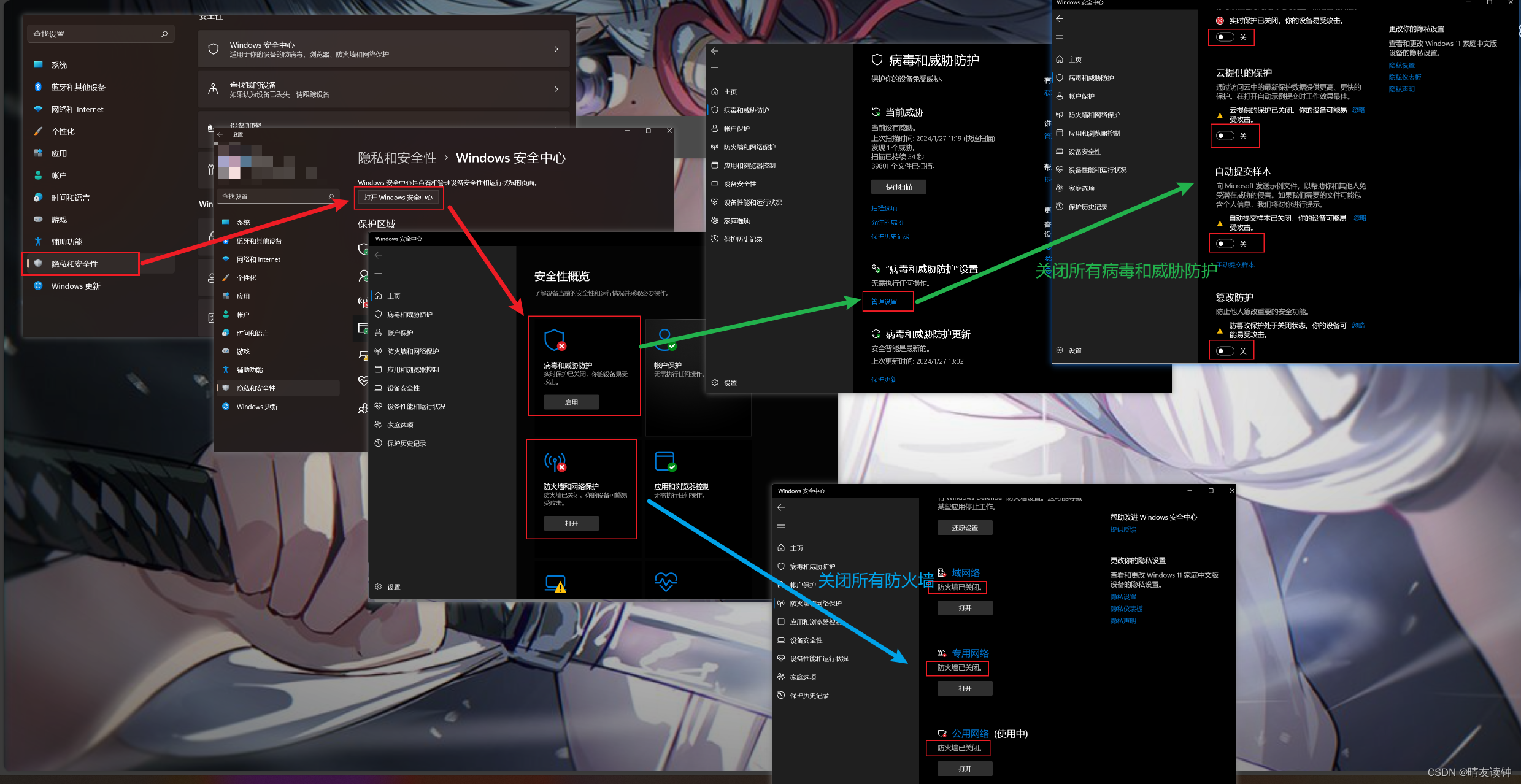Toggle the automatic sample submission switch
Image resolution: width=1521 pixels, height=784 pixels.
tap(1225, 244)
